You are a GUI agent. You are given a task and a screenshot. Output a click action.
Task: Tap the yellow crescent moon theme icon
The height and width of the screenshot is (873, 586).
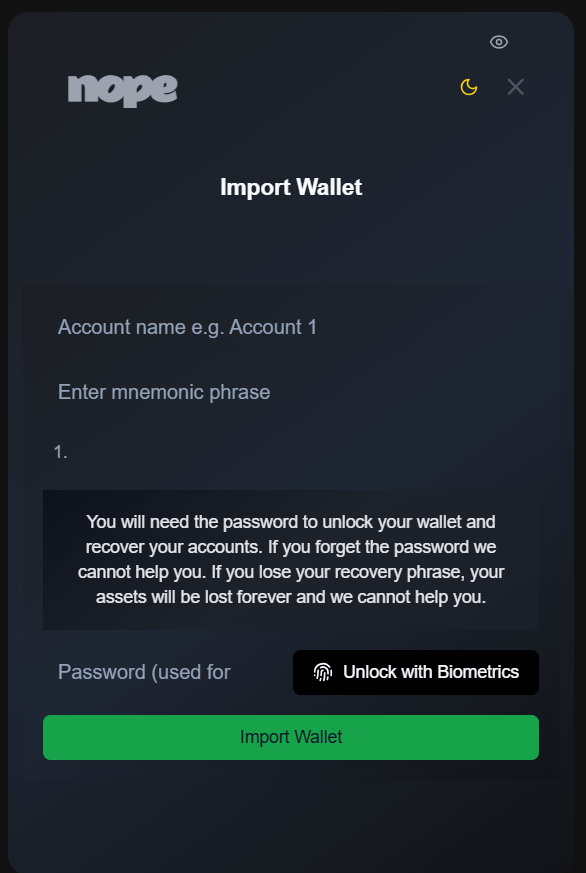pos(468,88)
